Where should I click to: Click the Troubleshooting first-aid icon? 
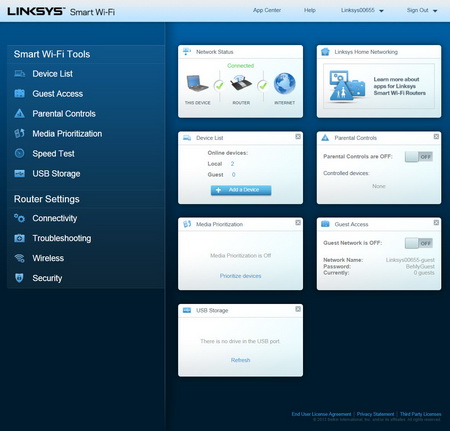20,238
